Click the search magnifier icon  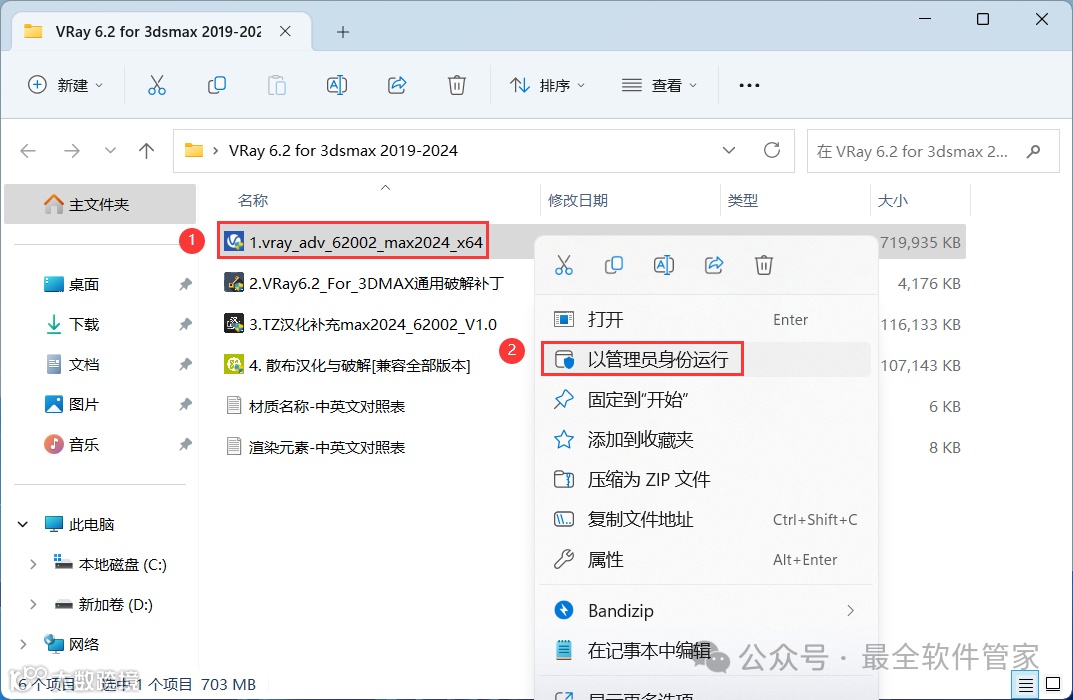[1034, 151]
